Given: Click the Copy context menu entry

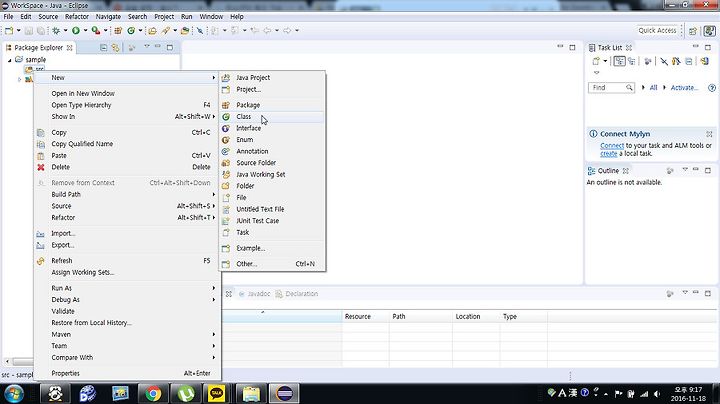Looking at the screenshot, I should (127, 132).
